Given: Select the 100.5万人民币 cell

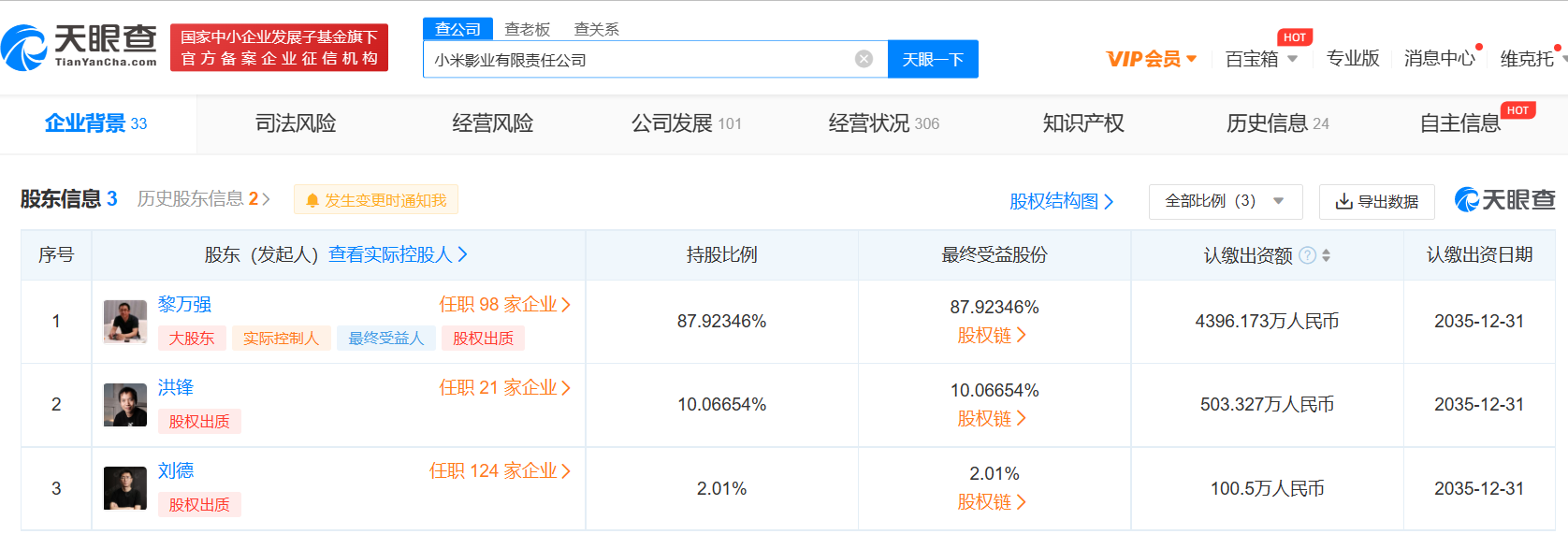Looking at the screenshot, I should pos(1267,488).
